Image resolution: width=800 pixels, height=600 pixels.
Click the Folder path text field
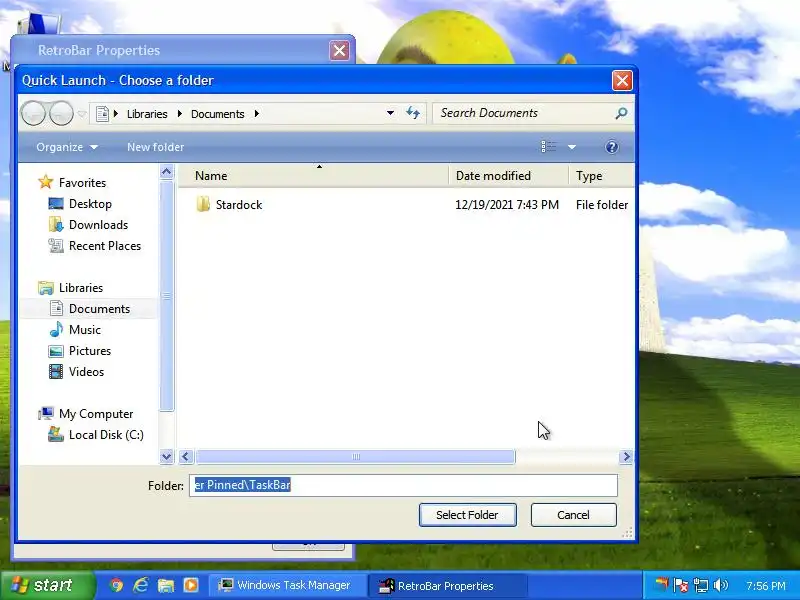(403, 485)
